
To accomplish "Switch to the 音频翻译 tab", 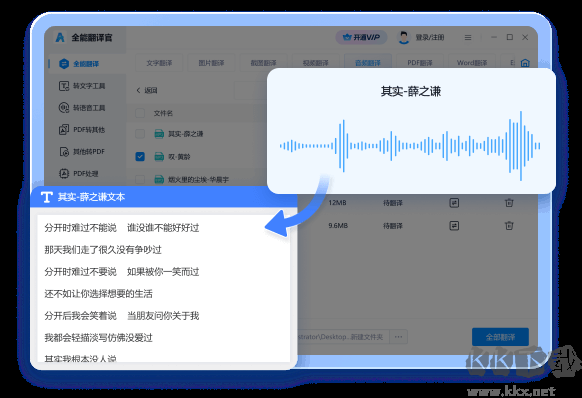I will 368,63.
